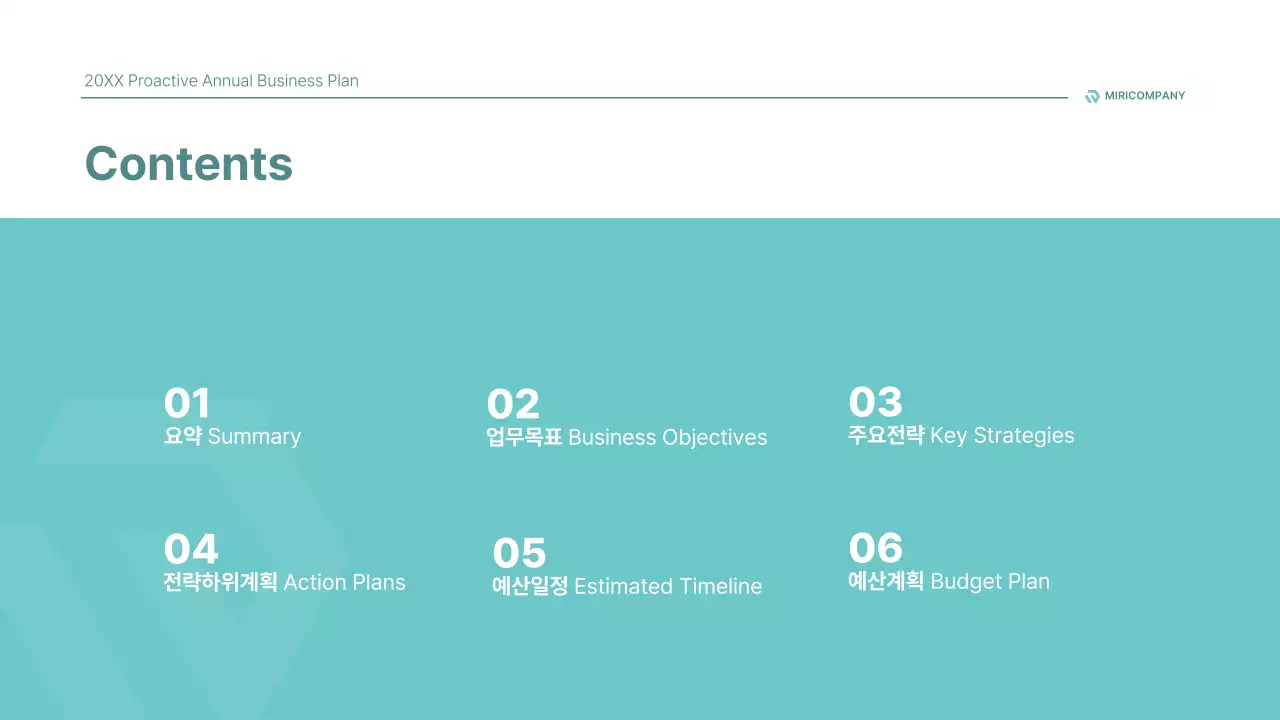
Task: Select the 'Contents' slide title
Action: pyautogui.click(x=188, y=164)
